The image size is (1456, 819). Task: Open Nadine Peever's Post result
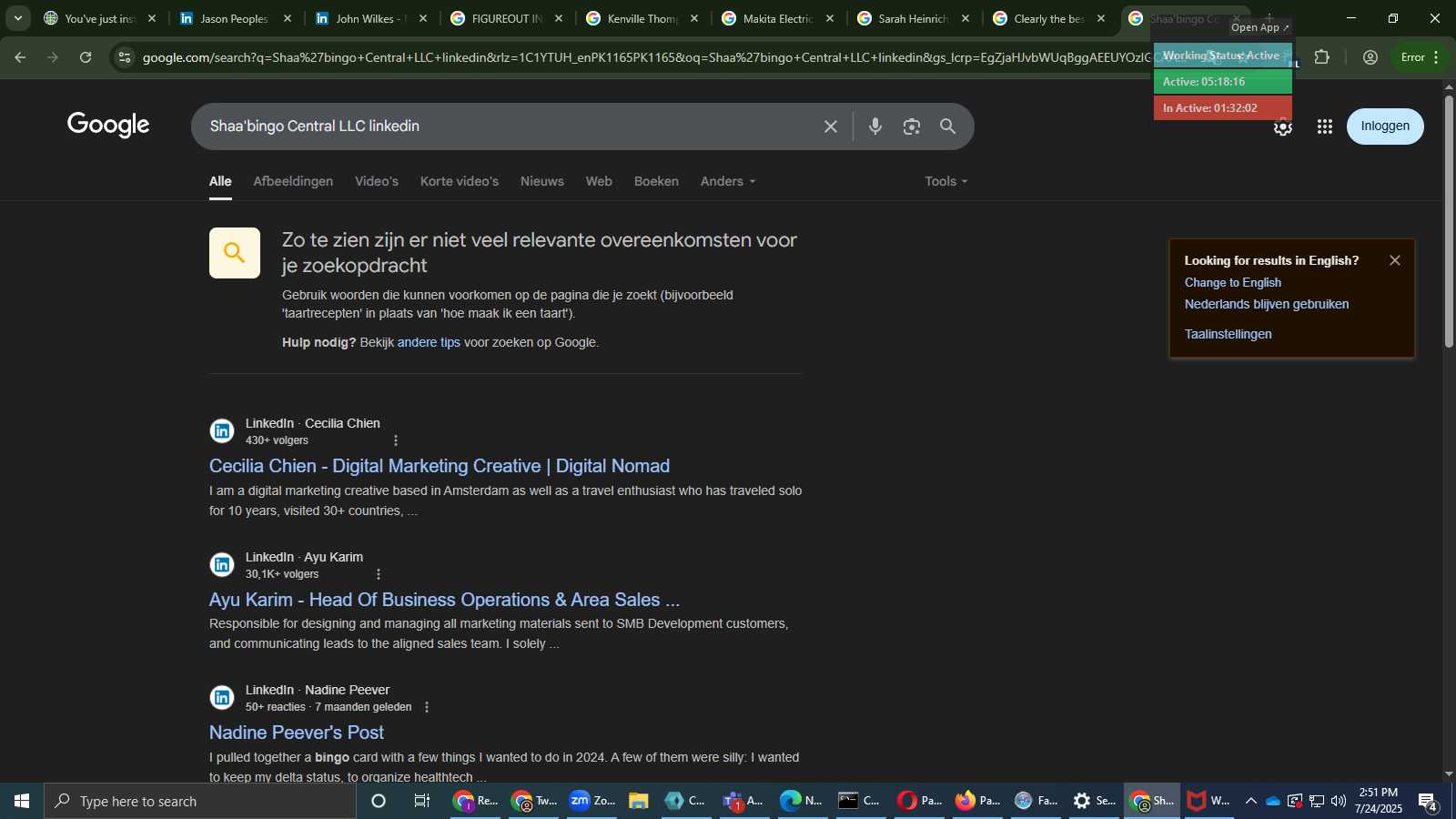297,733
